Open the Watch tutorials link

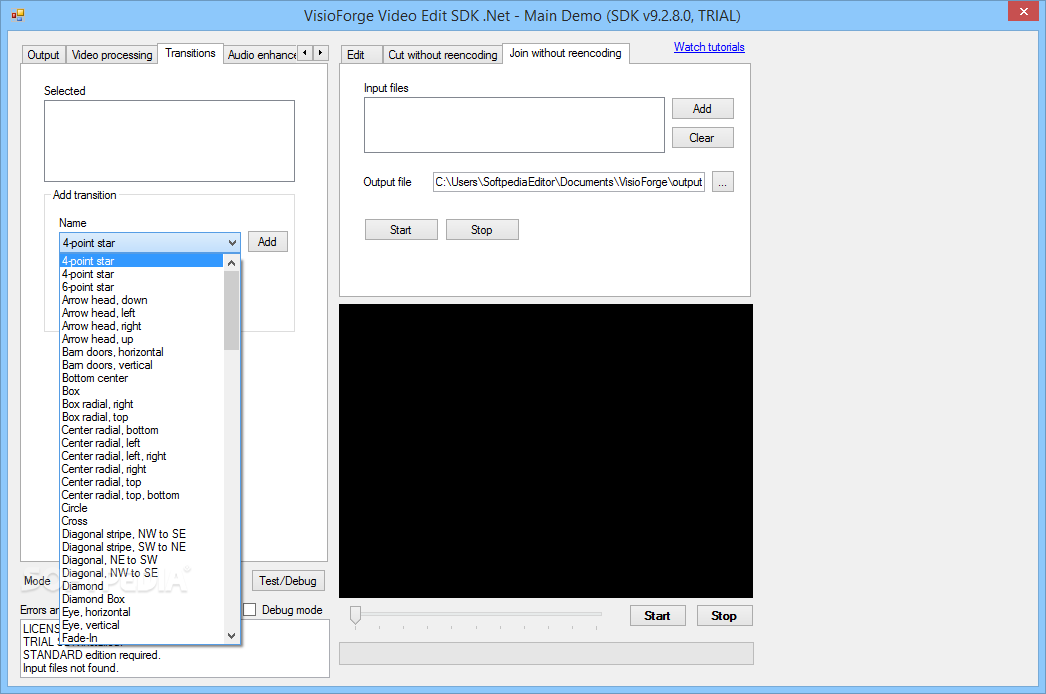click(x=709, y=47)
